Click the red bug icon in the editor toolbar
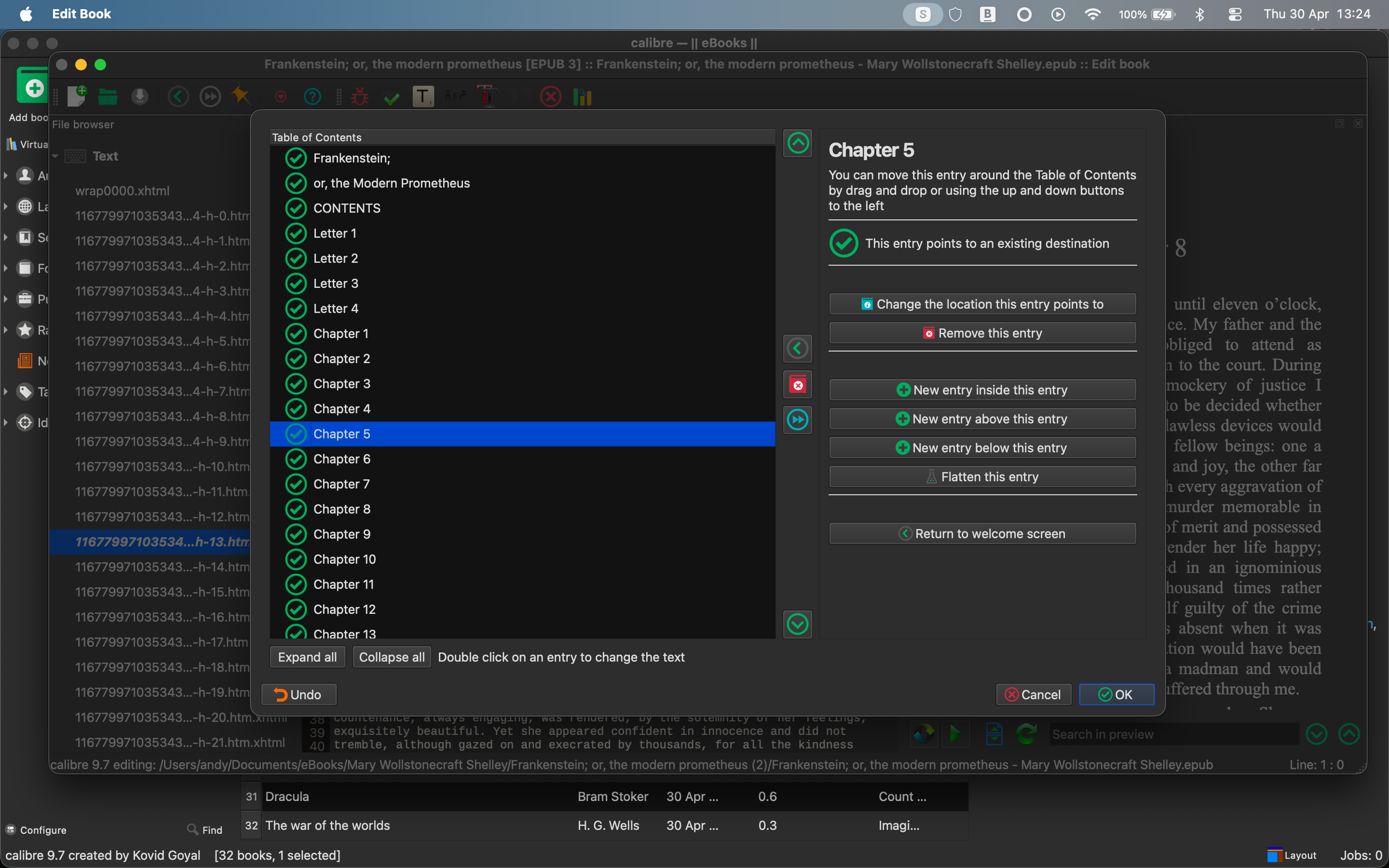 [x=360, y=96]
